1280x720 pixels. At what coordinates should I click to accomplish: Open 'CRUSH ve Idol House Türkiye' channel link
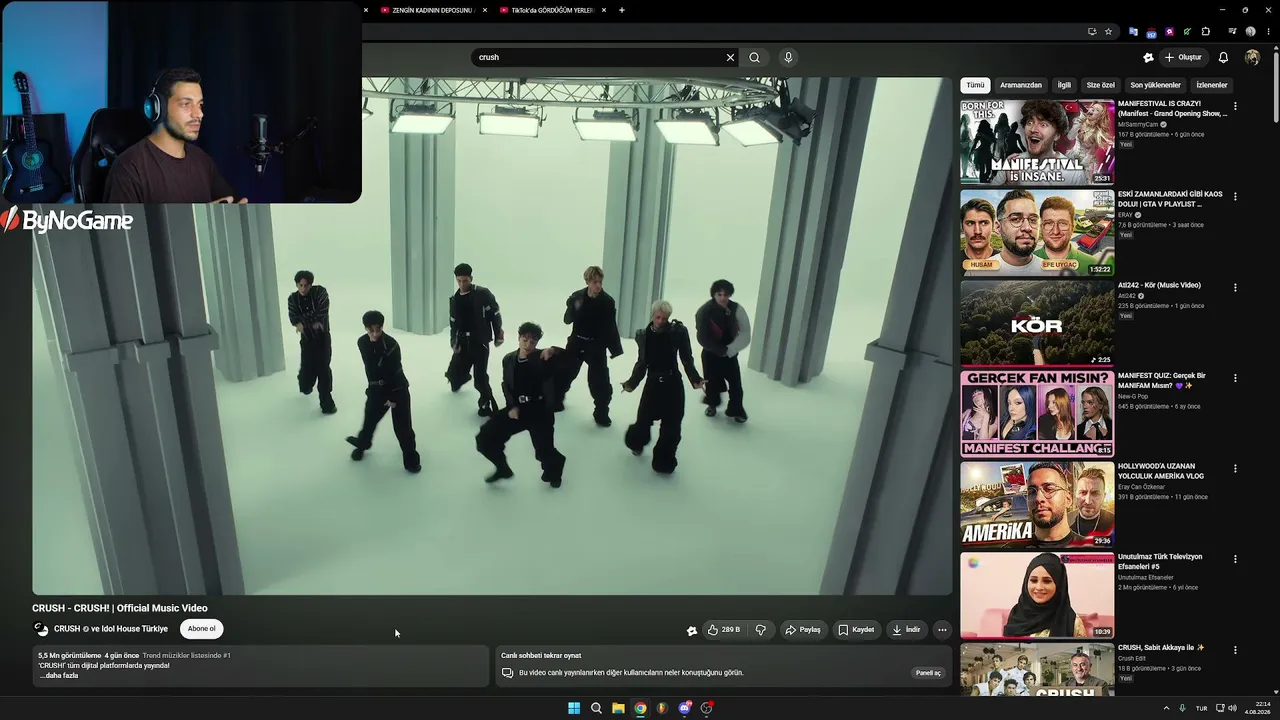(x=111, y=629)
